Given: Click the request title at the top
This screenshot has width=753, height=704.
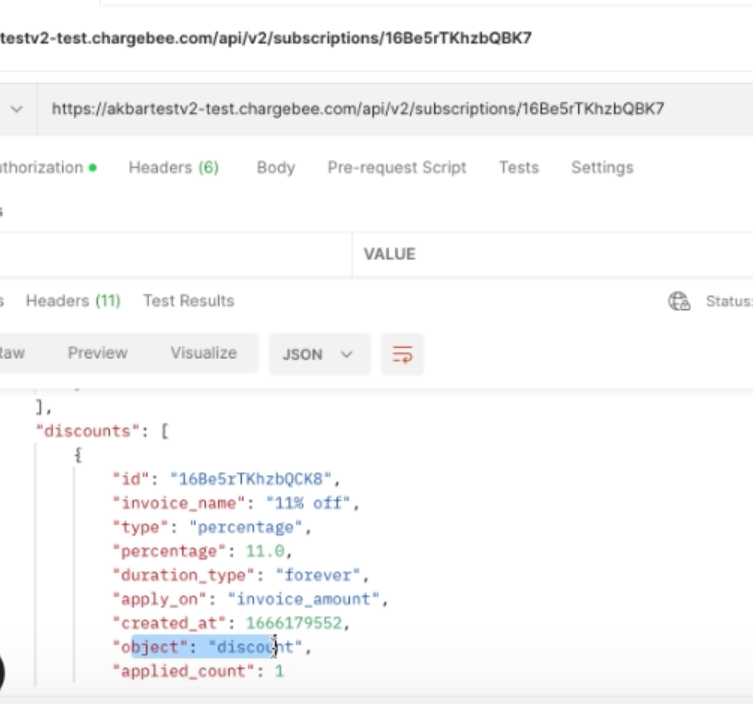Looking at the screenshot, I should pos(265,38).
